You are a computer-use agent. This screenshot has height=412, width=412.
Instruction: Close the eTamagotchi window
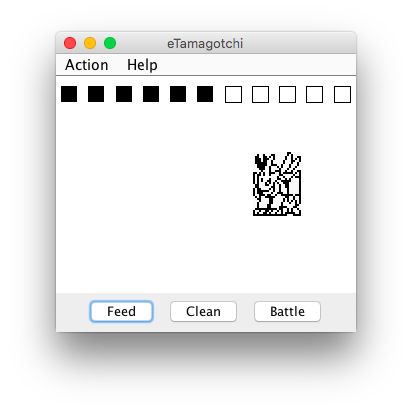click(x=70, y=43)
